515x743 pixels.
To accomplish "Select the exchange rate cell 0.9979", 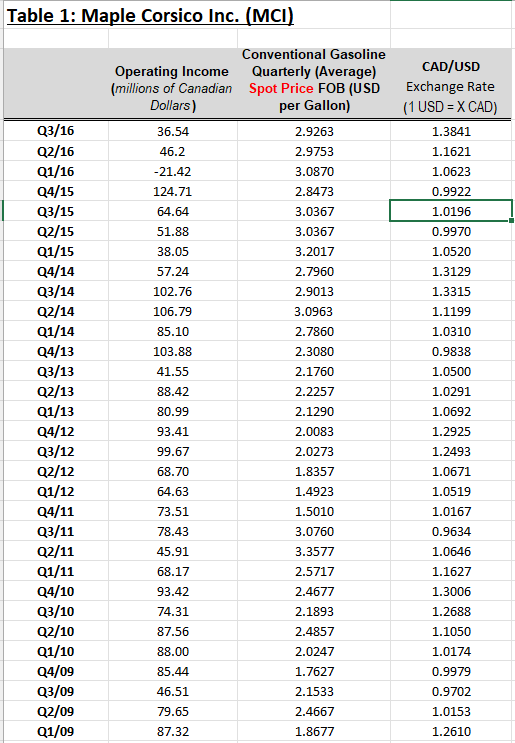I will click(451, 671).
